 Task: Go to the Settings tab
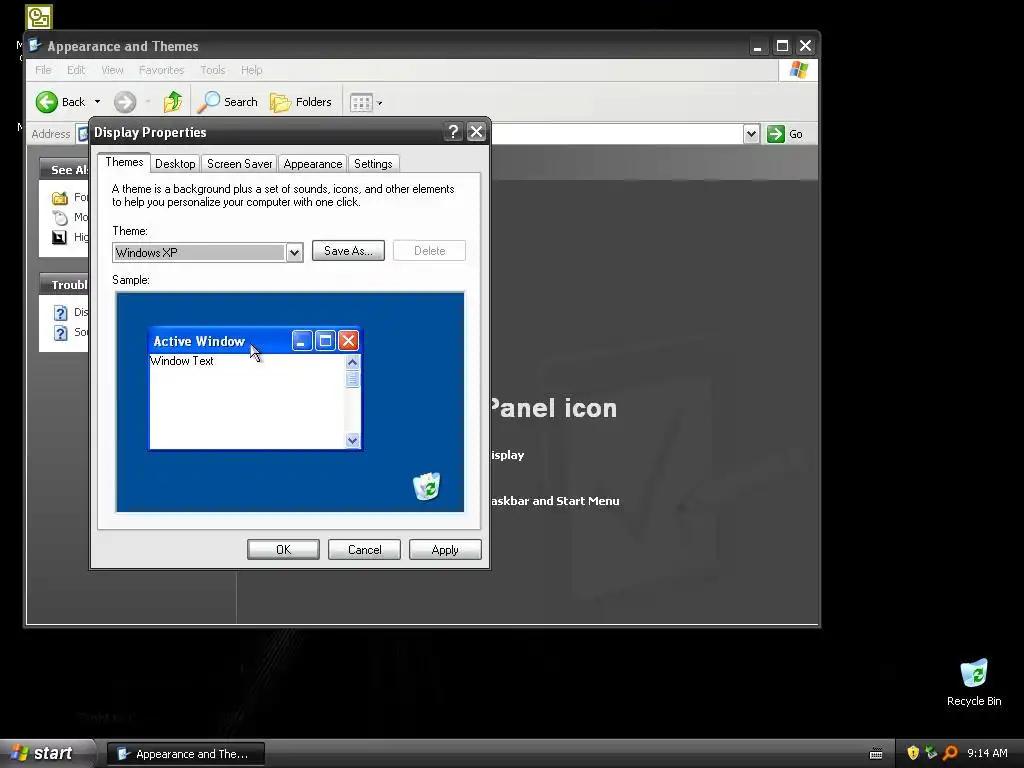point(373,164)
